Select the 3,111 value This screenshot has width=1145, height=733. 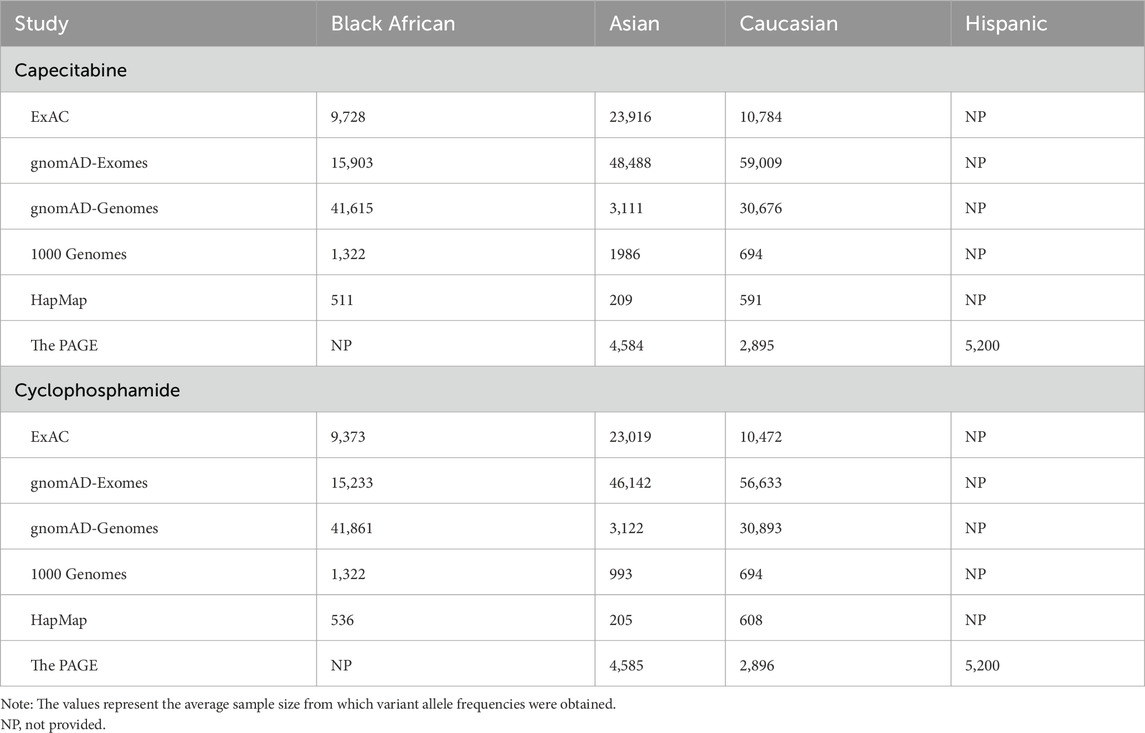pos(627,208)
